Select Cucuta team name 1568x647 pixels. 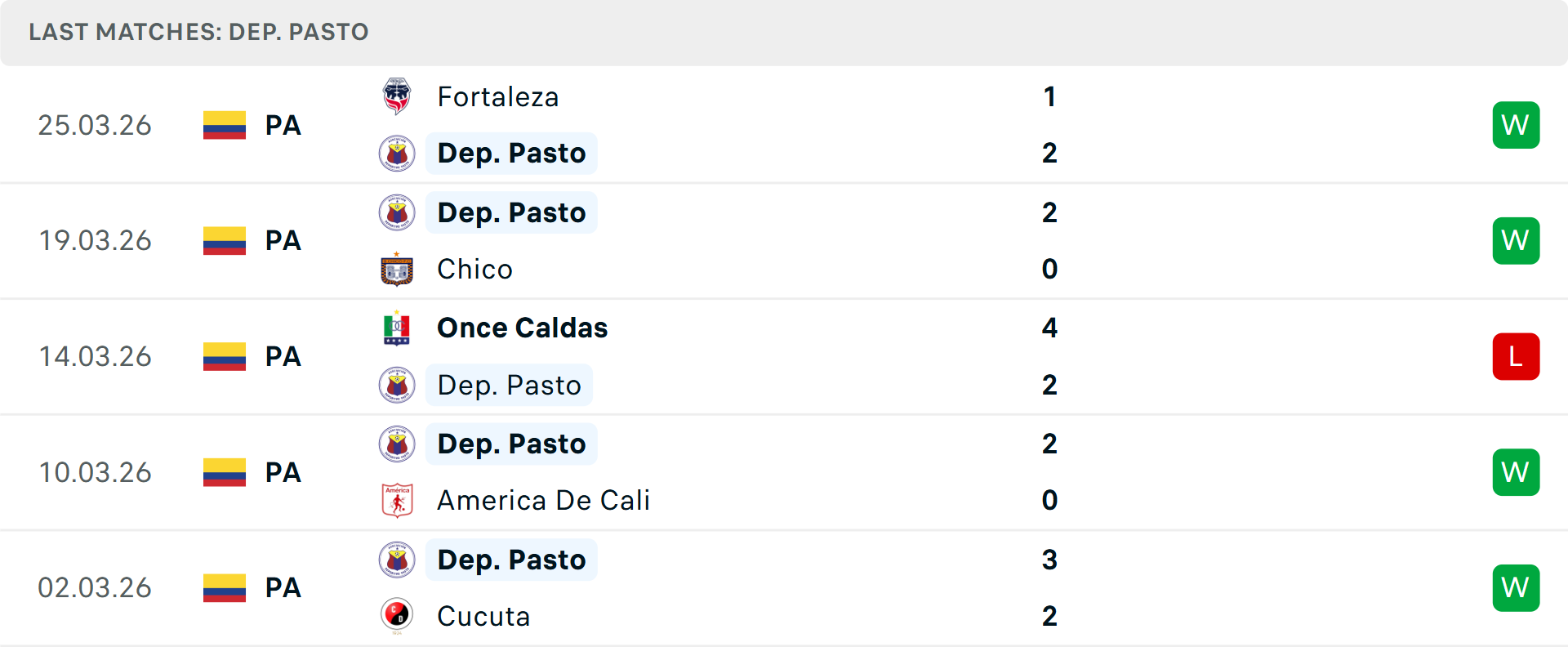(483, 616)
